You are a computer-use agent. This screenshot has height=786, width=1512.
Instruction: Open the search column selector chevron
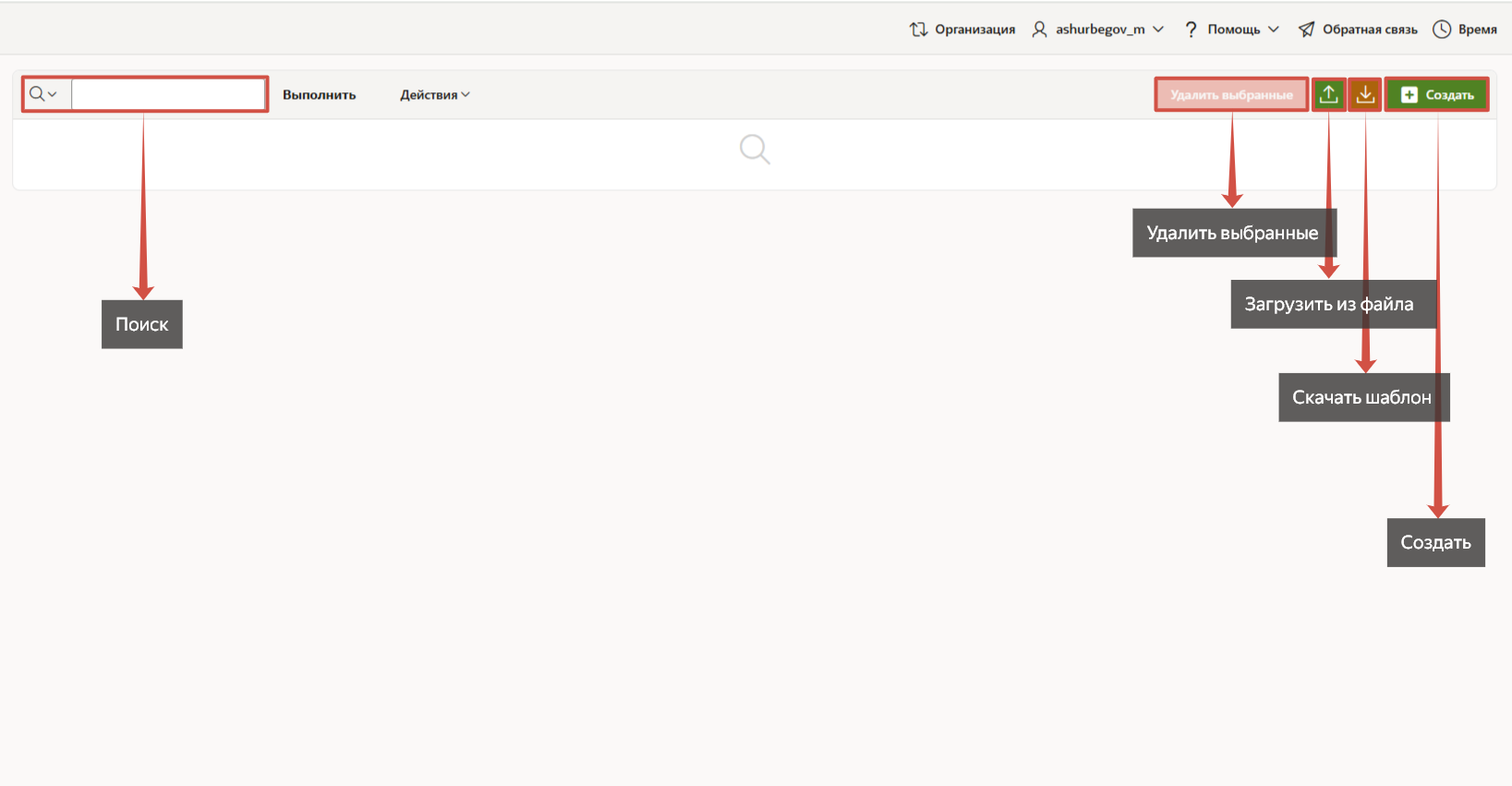tap(53, 94)
